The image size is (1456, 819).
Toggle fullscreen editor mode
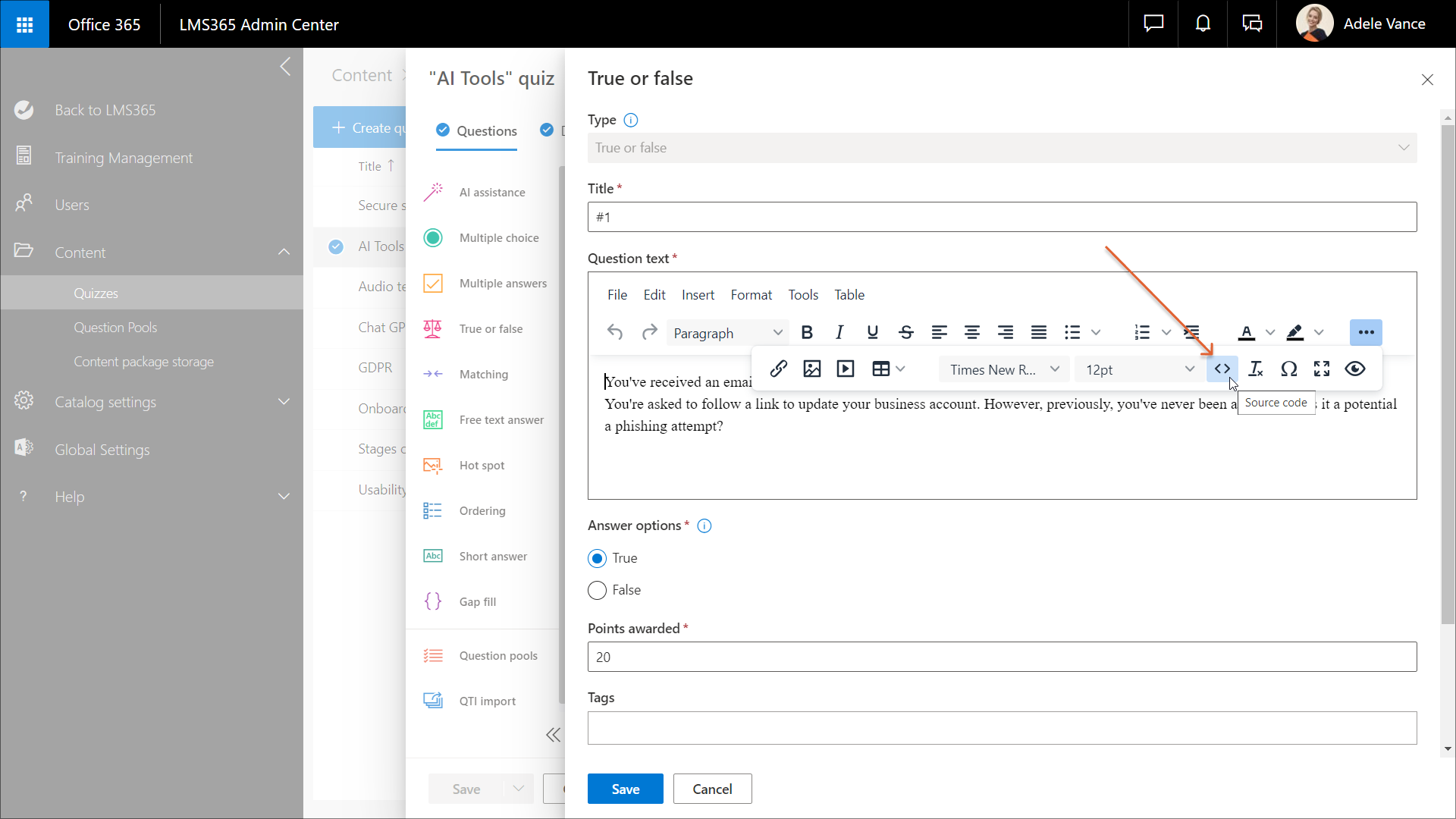(x=1322, y=369)
